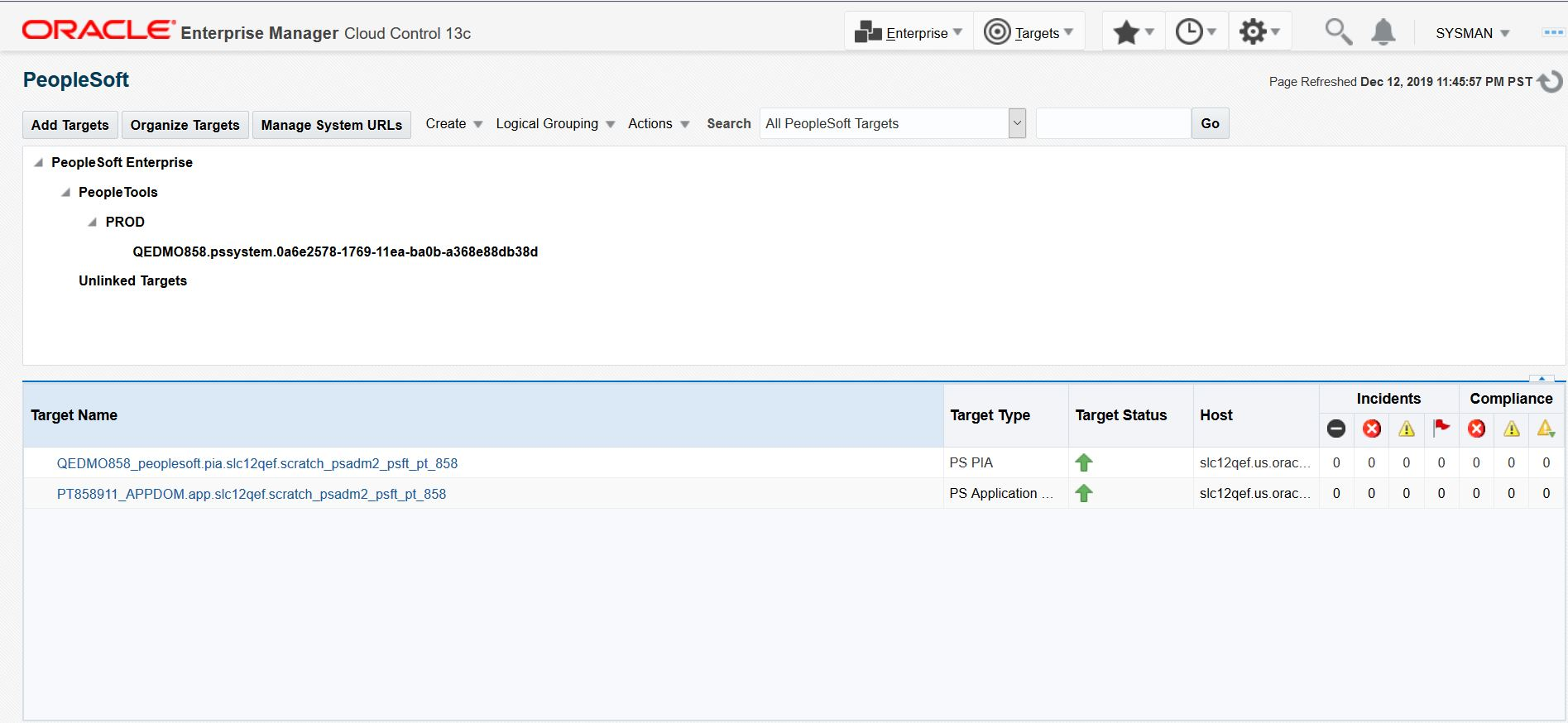Image resolution: width=1568 pixels, height=723 pixels.
Task: Open the PT858911_APPDOM.app target link
Action: (252, 494)
